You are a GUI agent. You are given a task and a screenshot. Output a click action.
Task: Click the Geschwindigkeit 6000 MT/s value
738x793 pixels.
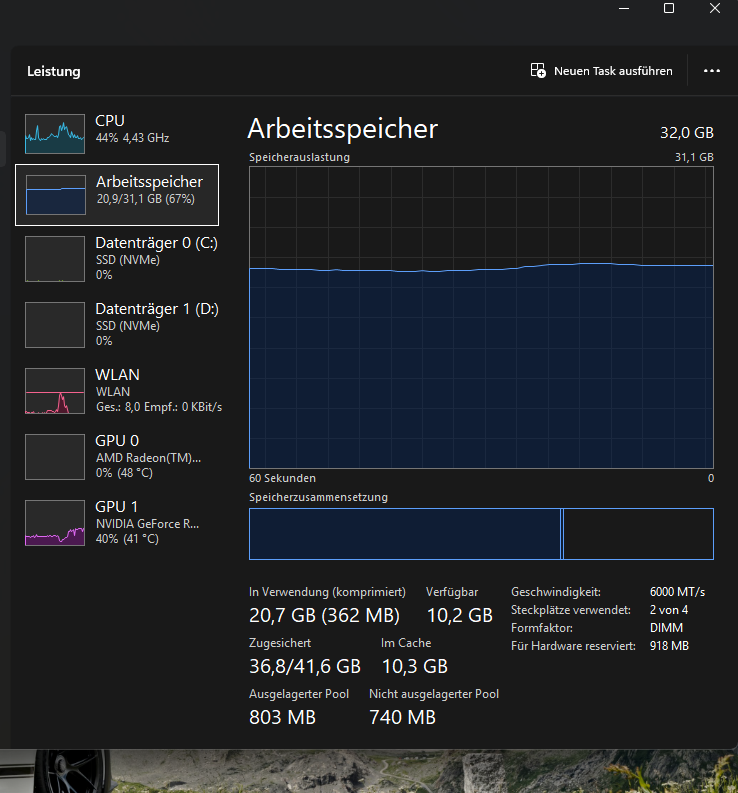click(677, 592)
